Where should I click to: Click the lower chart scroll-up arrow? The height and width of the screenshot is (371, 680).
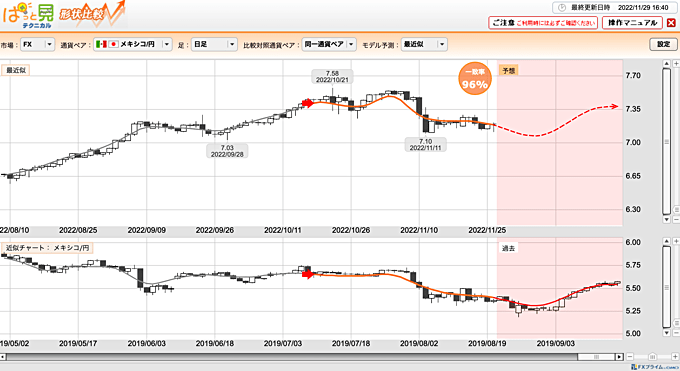pyautogui.click(x=667, y=241)
